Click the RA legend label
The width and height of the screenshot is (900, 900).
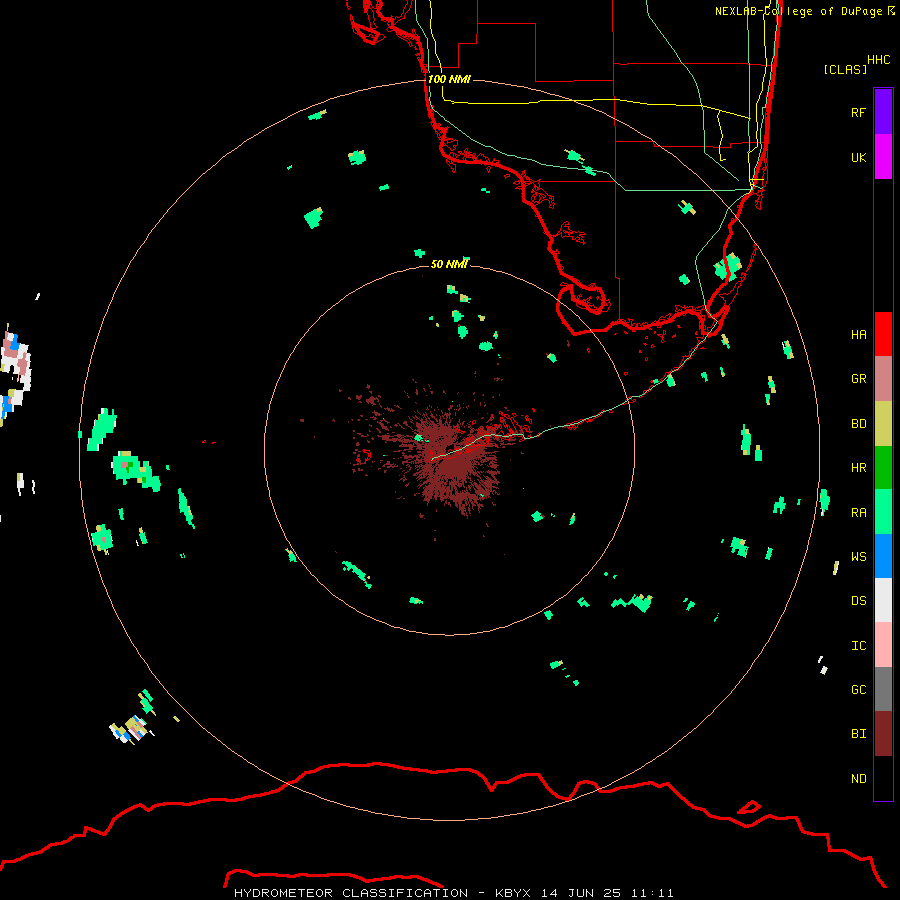[x=859, y=512]
